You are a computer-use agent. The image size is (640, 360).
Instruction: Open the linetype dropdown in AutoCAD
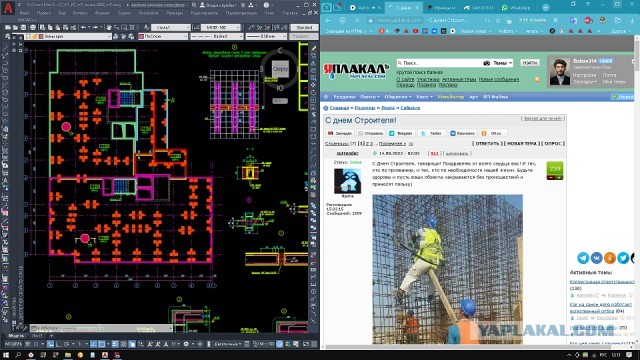coord(217,36)
